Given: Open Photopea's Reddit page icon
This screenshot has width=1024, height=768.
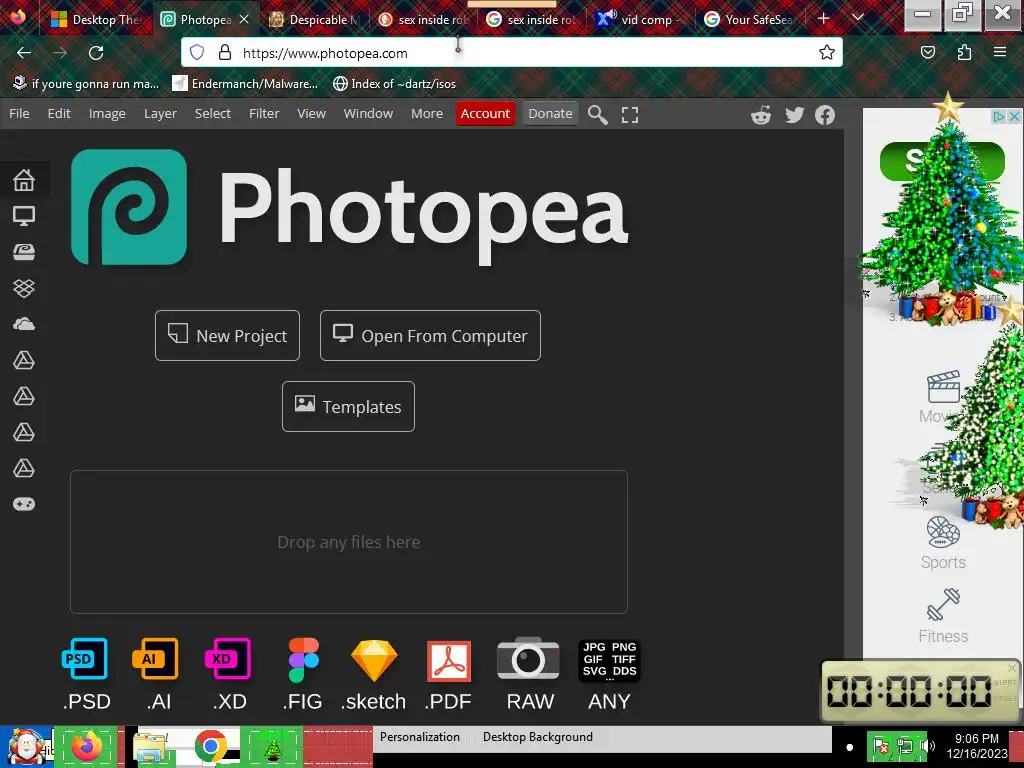Looking at the screenshot, I should coord(761,115).
